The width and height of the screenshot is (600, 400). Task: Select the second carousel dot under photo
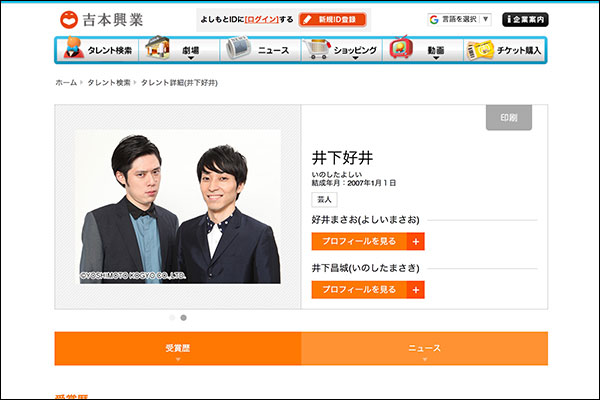pyautogui.click(x=183, y=317)
